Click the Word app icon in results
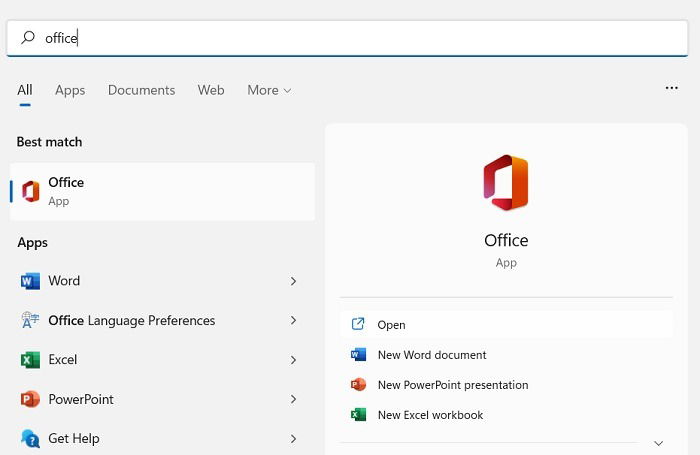 [x=30, y=281]
